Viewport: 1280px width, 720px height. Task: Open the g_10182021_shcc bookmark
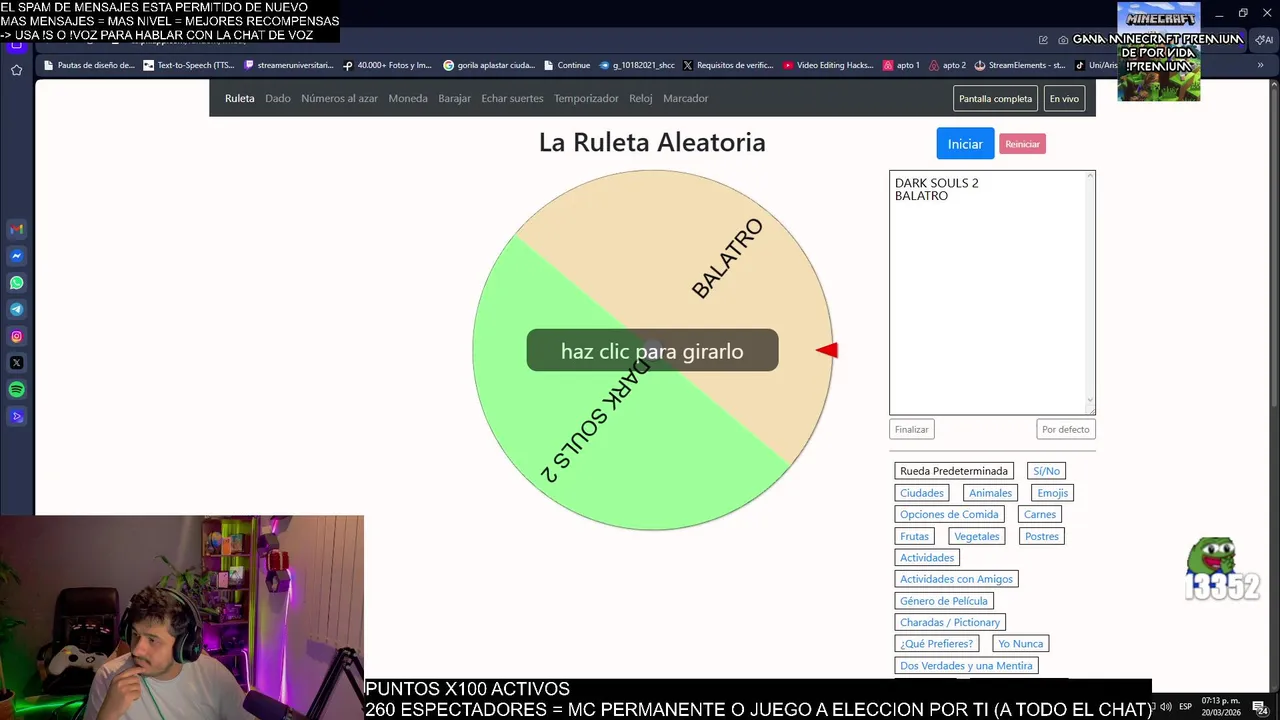(637, 65)
